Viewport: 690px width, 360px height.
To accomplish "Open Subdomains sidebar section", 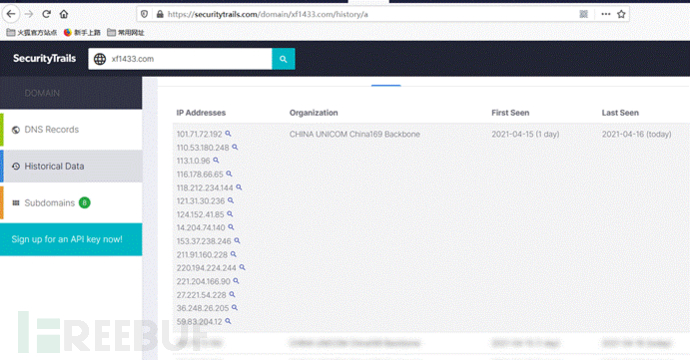I will coord(71,202).
